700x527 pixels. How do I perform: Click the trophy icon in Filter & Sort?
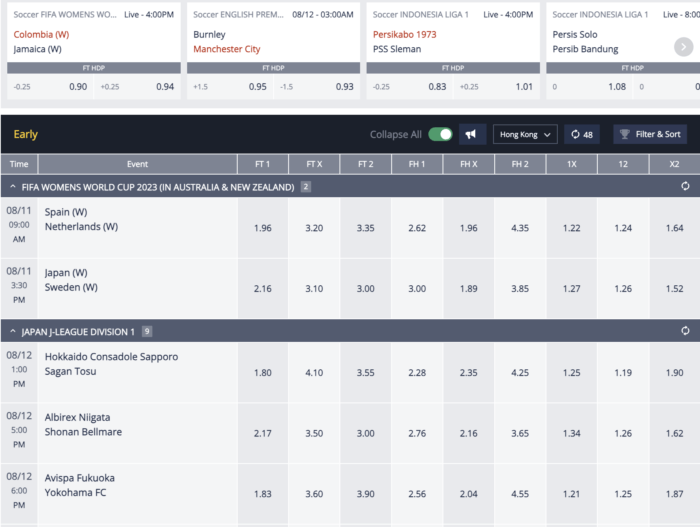point(624,134)
